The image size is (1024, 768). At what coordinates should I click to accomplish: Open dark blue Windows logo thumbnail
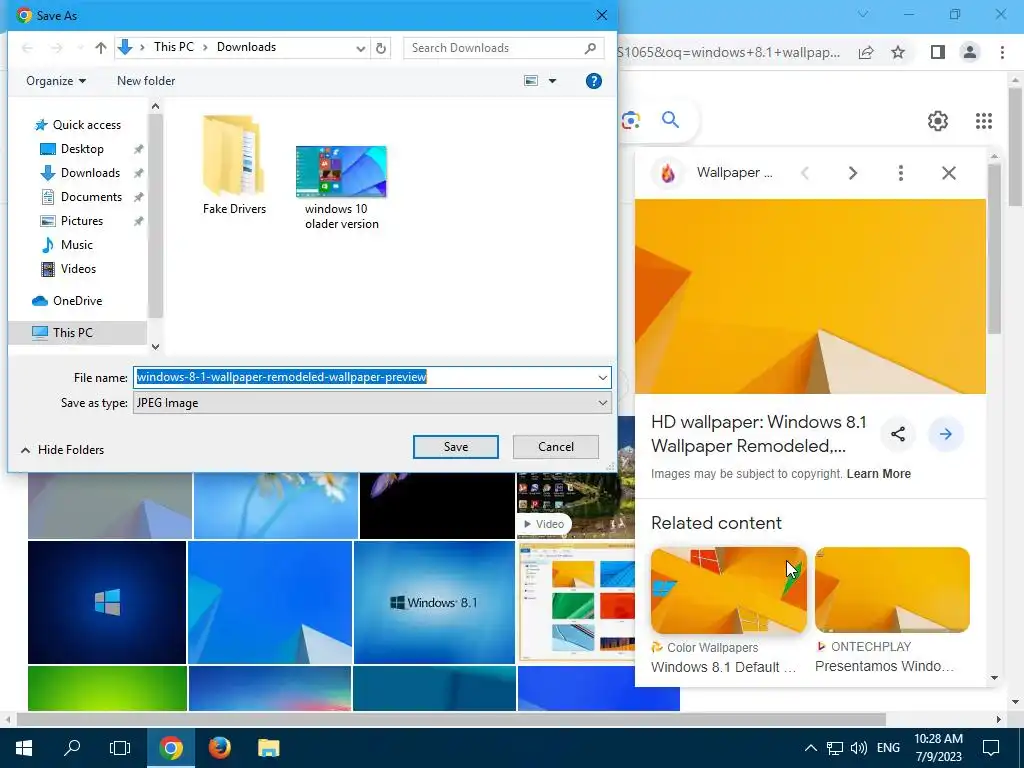[x=107, y=602]
